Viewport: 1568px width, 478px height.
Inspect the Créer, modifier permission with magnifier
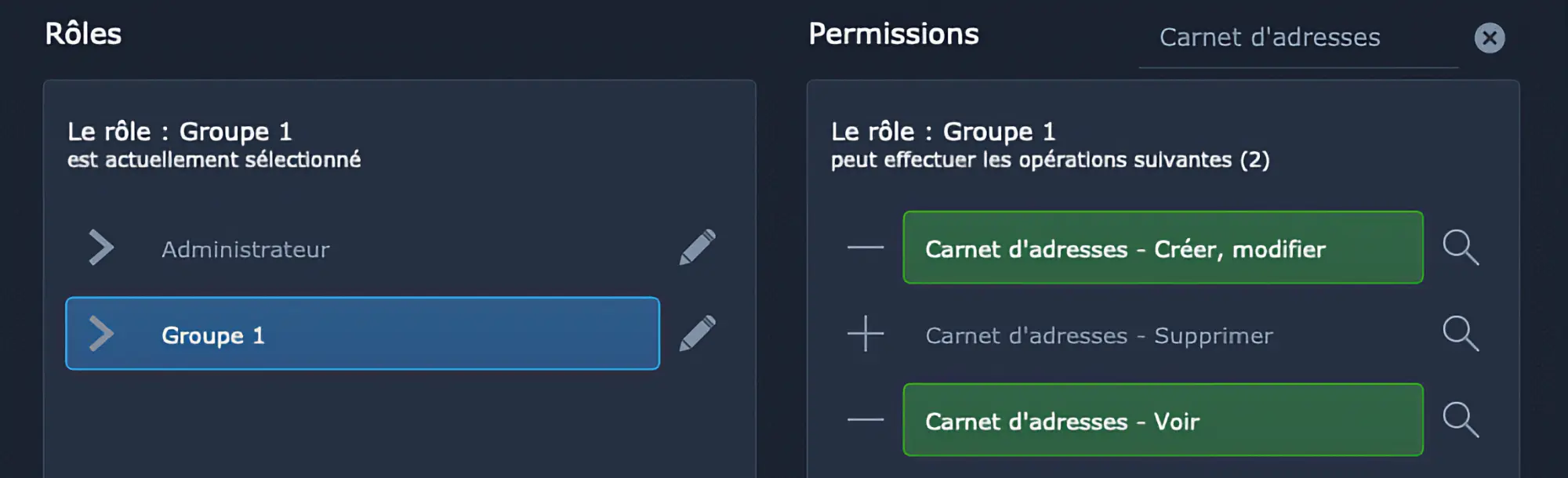1461,248
